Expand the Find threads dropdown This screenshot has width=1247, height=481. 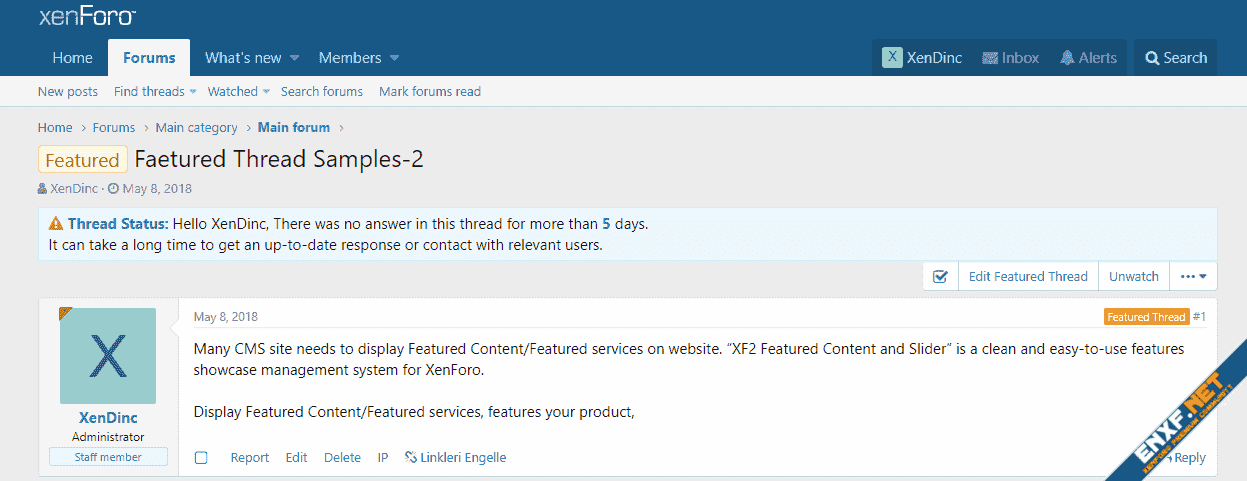coord(193,92)
